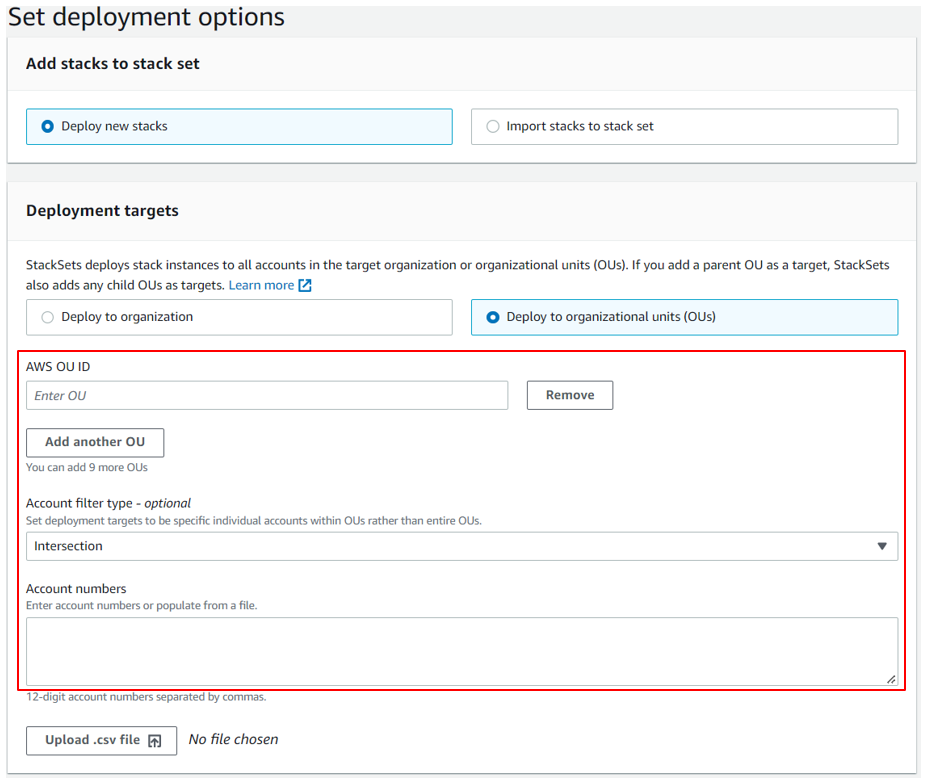Click the Add stacks to stack set header
The image size is (926, 783).
(115, 63)
